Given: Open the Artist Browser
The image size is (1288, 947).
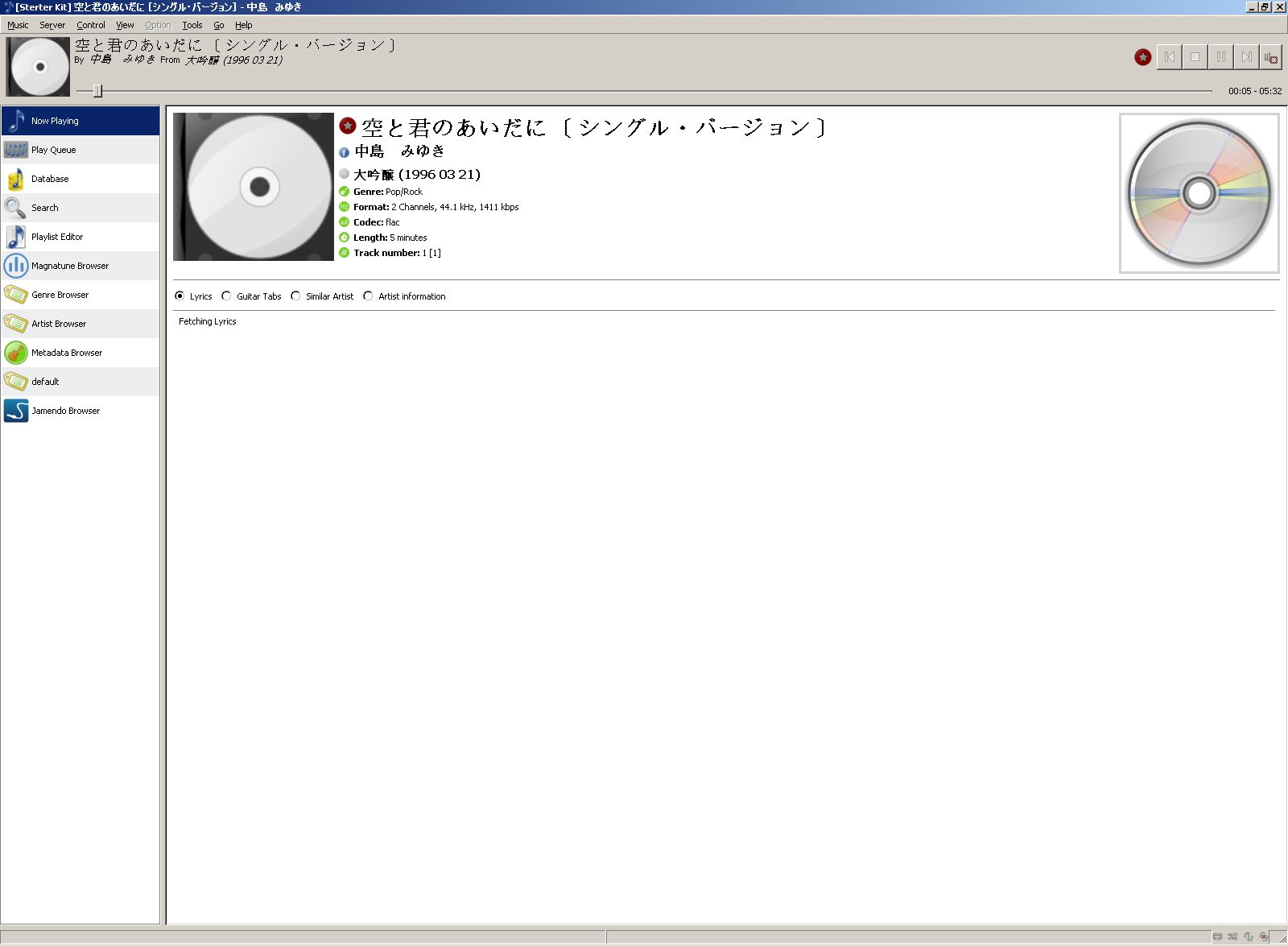Looking at the screenshot, I should coord(80,324).
